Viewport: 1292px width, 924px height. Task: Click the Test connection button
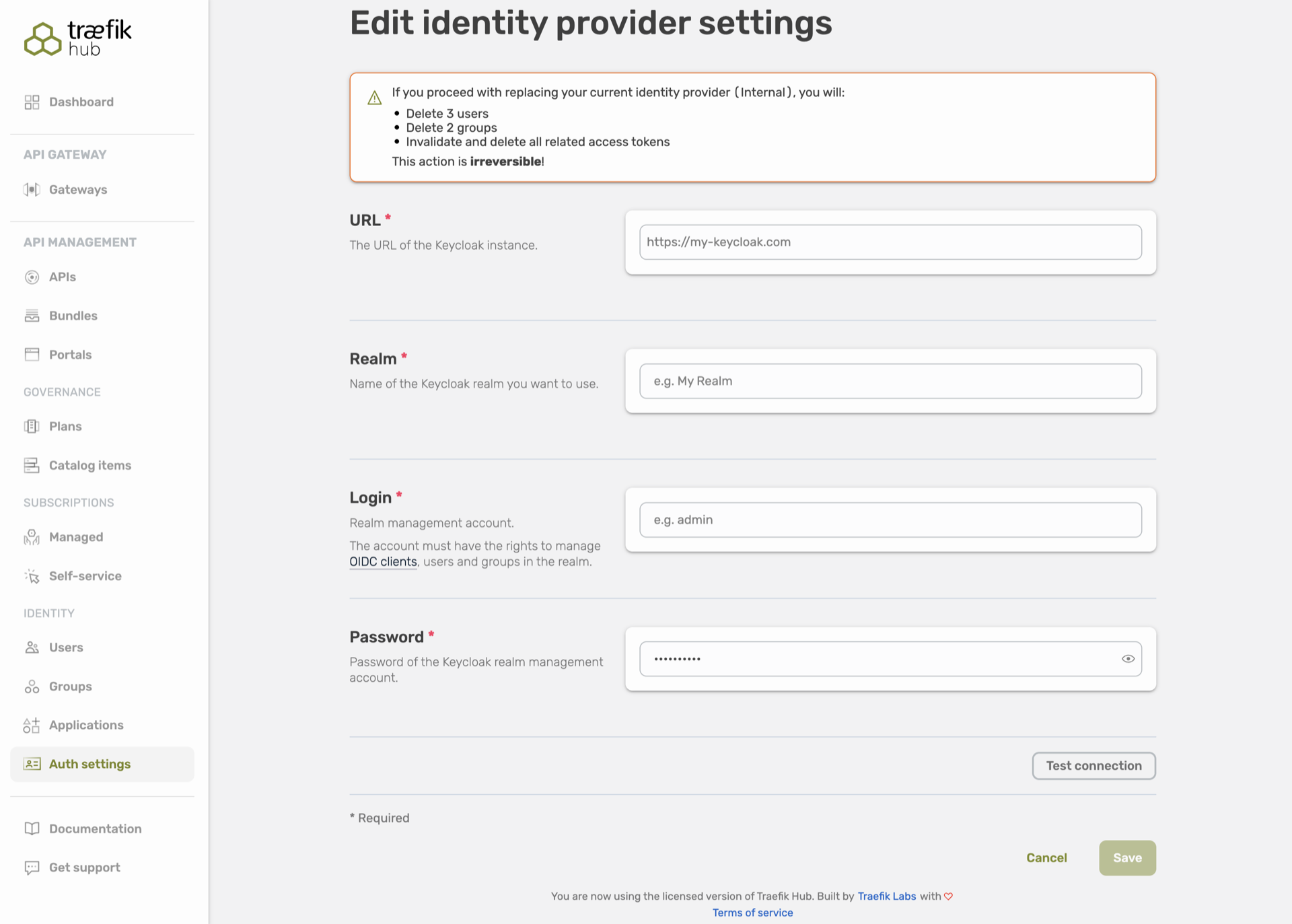(x=1094, y=766)
